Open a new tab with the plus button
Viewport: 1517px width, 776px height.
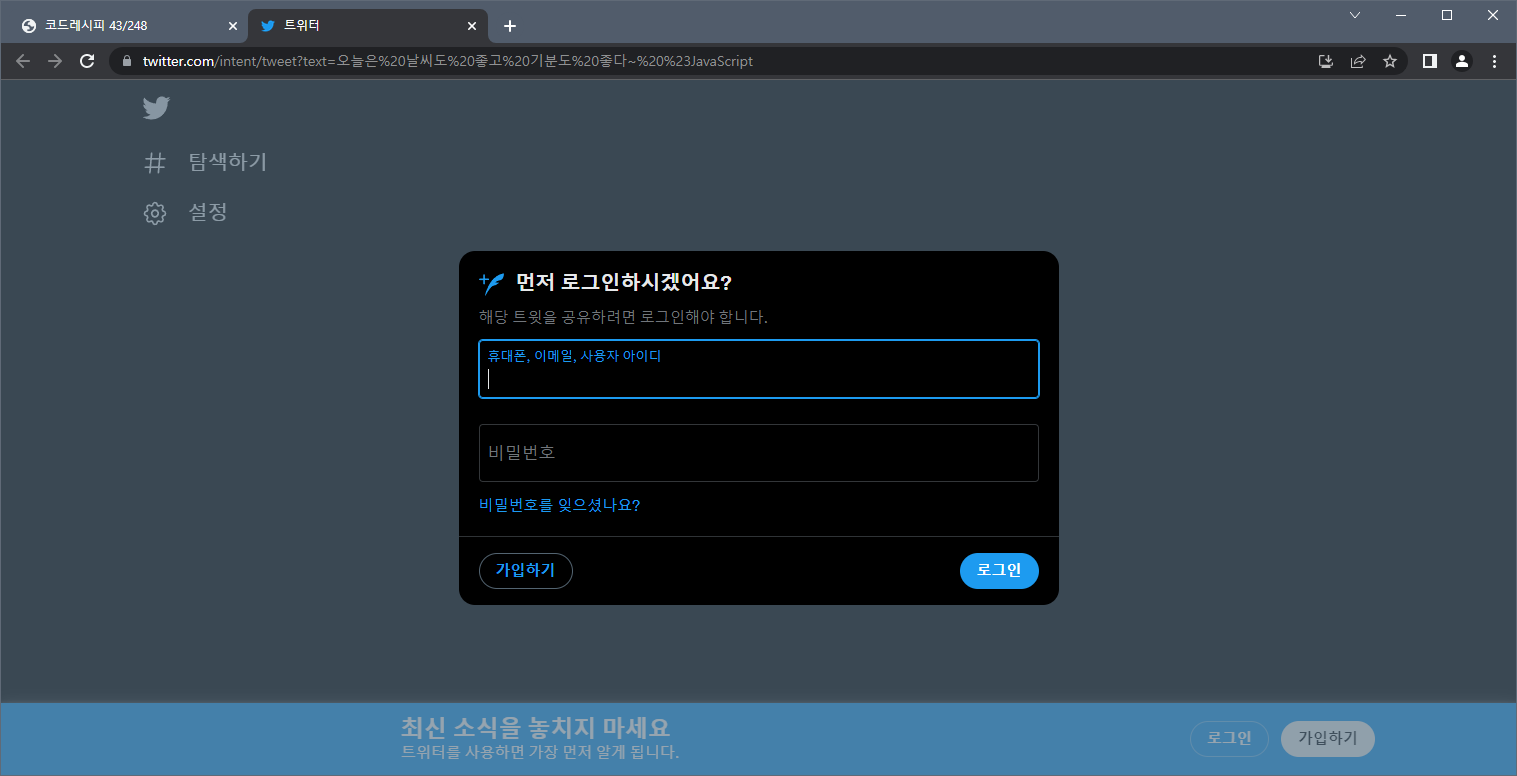point(510,26)
